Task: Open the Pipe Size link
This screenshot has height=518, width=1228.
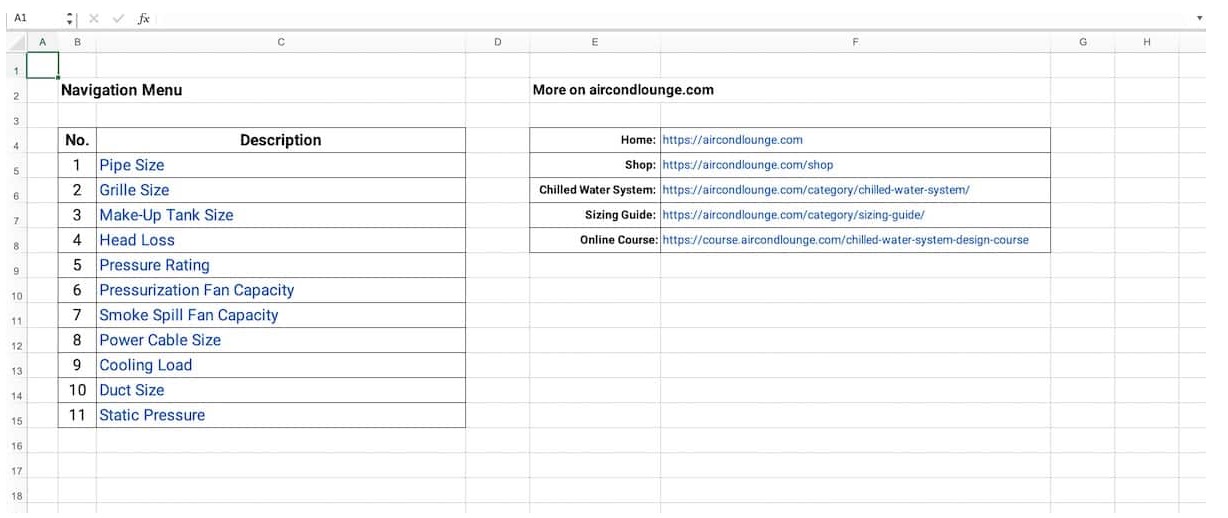Action: click(x=131, y=165)
